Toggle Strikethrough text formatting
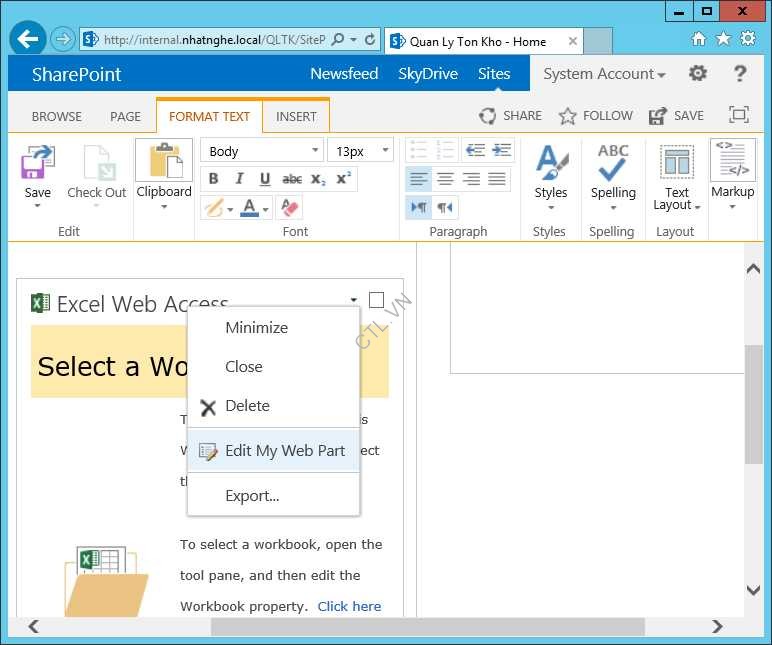Screen dimensions: 772x645 292,179
